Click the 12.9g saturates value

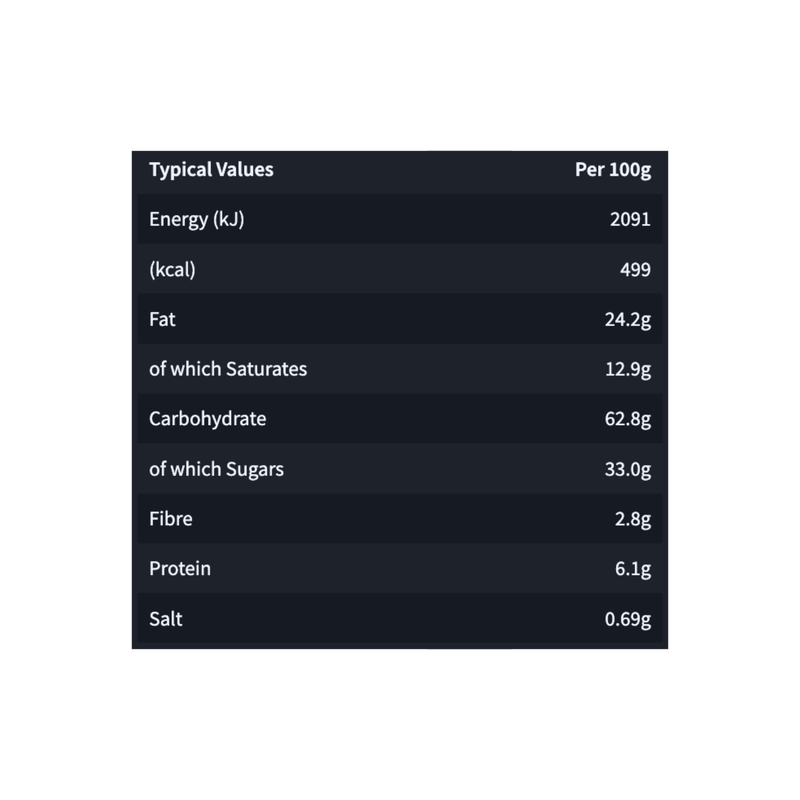click(x=628, y=369)
